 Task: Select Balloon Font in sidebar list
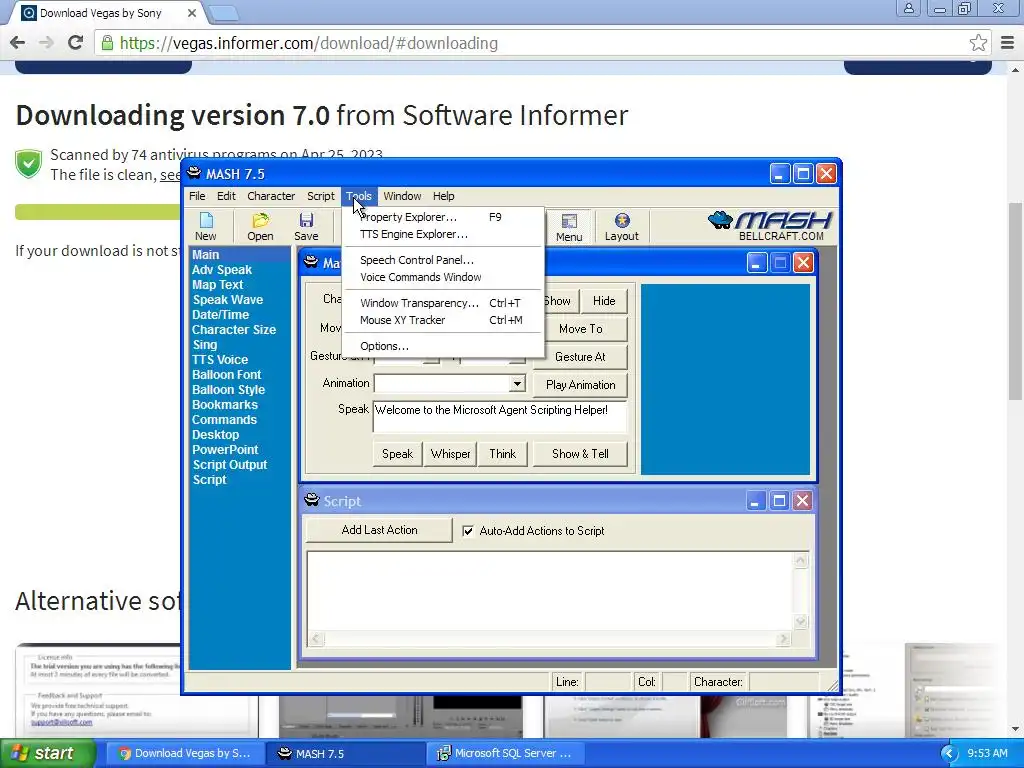(x=227, y=375)
